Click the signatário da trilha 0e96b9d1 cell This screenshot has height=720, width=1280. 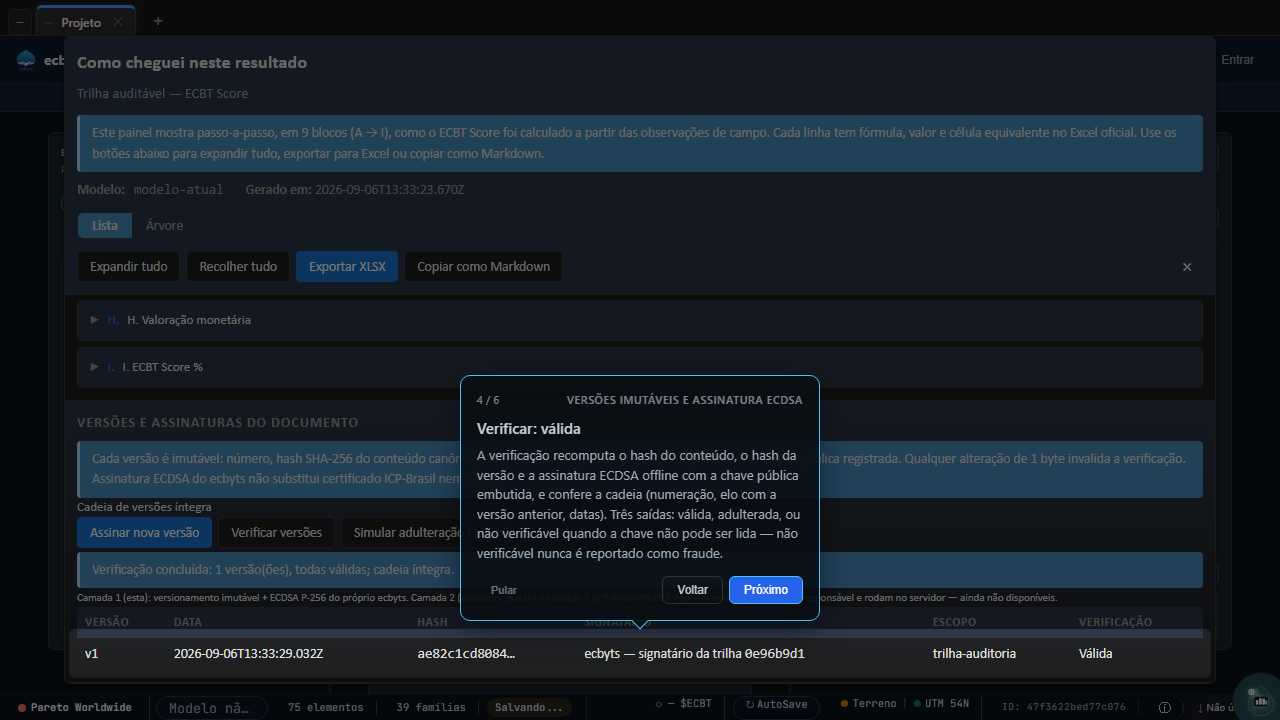(x=694, y=654)
